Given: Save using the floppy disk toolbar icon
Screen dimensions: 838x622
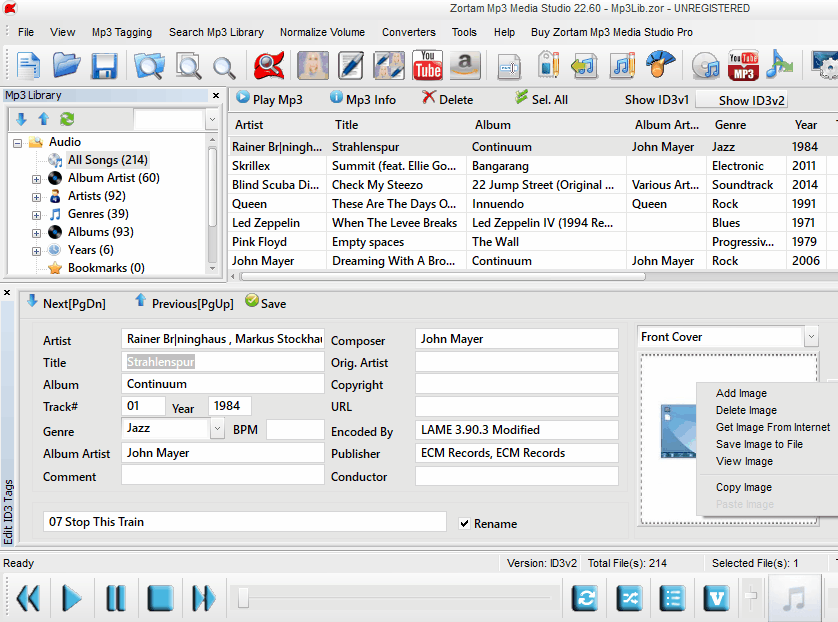Looking at the screenshot, I should [104, 66].
